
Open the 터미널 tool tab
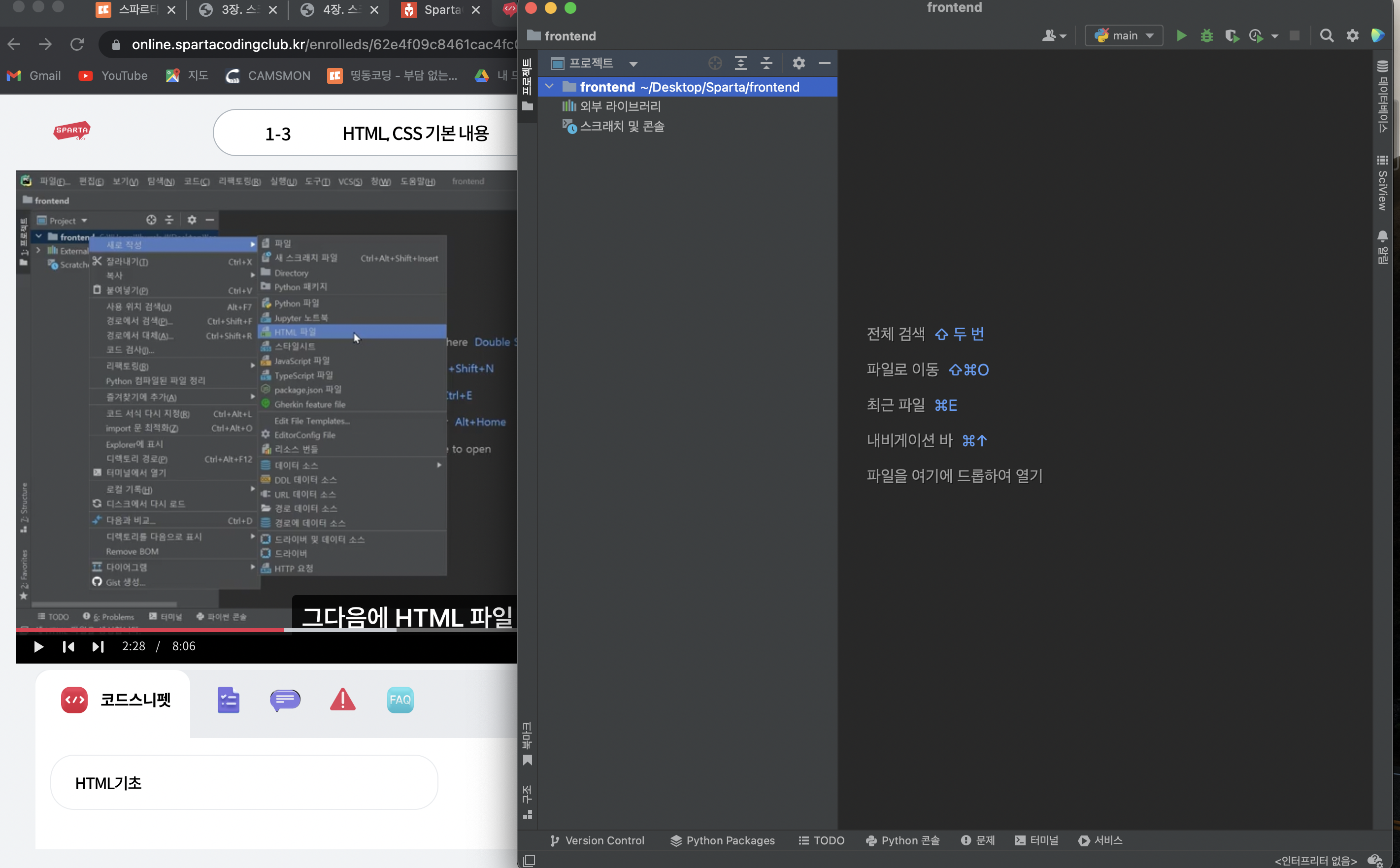coord(1036,840)
